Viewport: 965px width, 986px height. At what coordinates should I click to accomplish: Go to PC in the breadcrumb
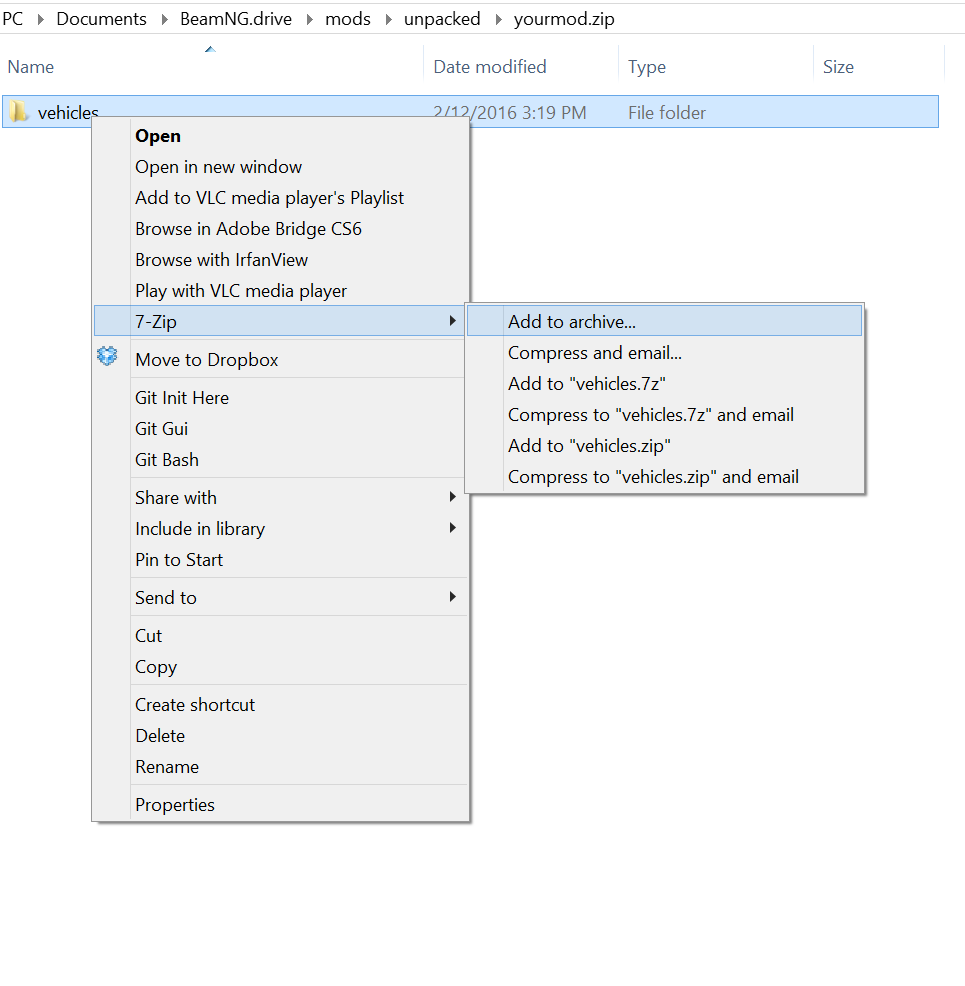point(13,19)
